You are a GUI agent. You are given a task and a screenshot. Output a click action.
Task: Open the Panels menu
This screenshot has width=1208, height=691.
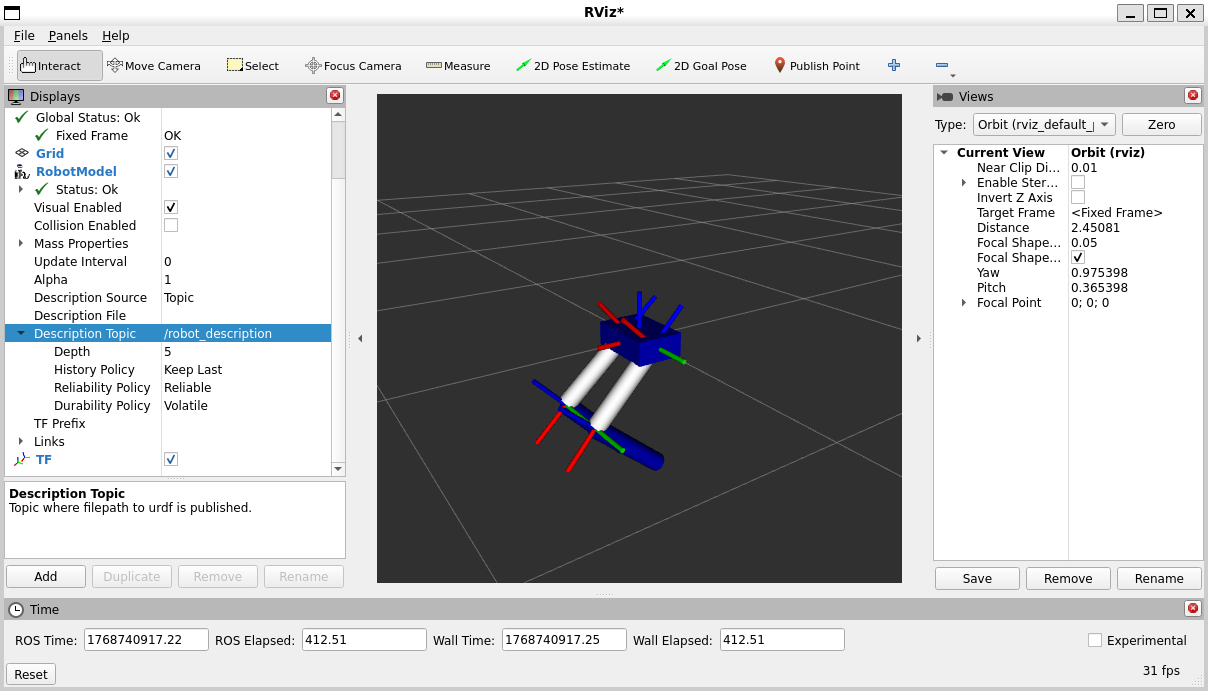68,35
